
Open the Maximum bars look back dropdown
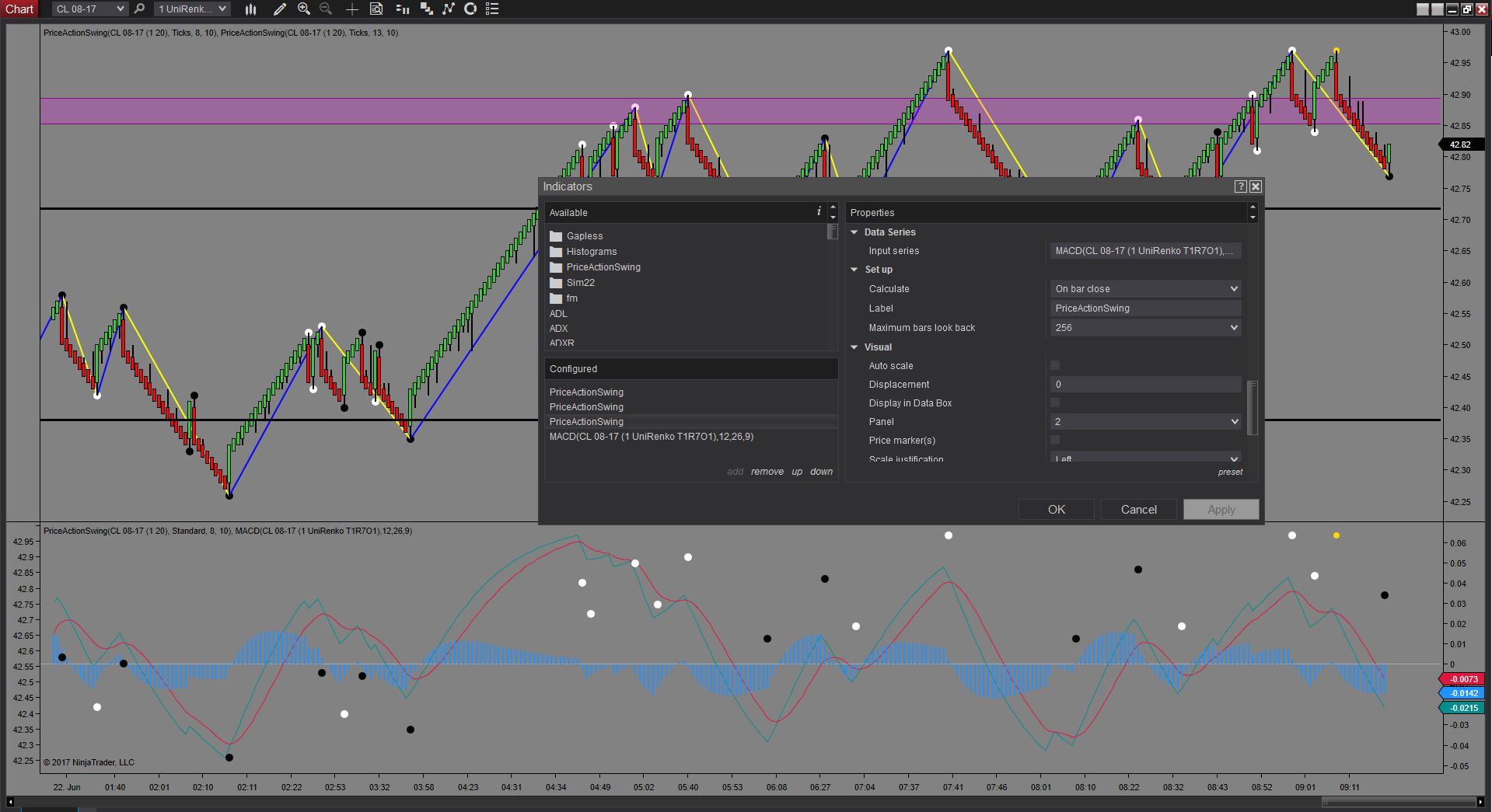point(1145,328)
